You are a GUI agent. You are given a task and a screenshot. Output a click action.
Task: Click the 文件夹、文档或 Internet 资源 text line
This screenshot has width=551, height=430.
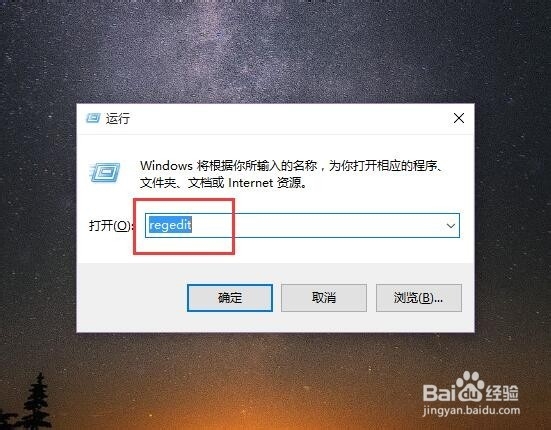pos(223,183)
